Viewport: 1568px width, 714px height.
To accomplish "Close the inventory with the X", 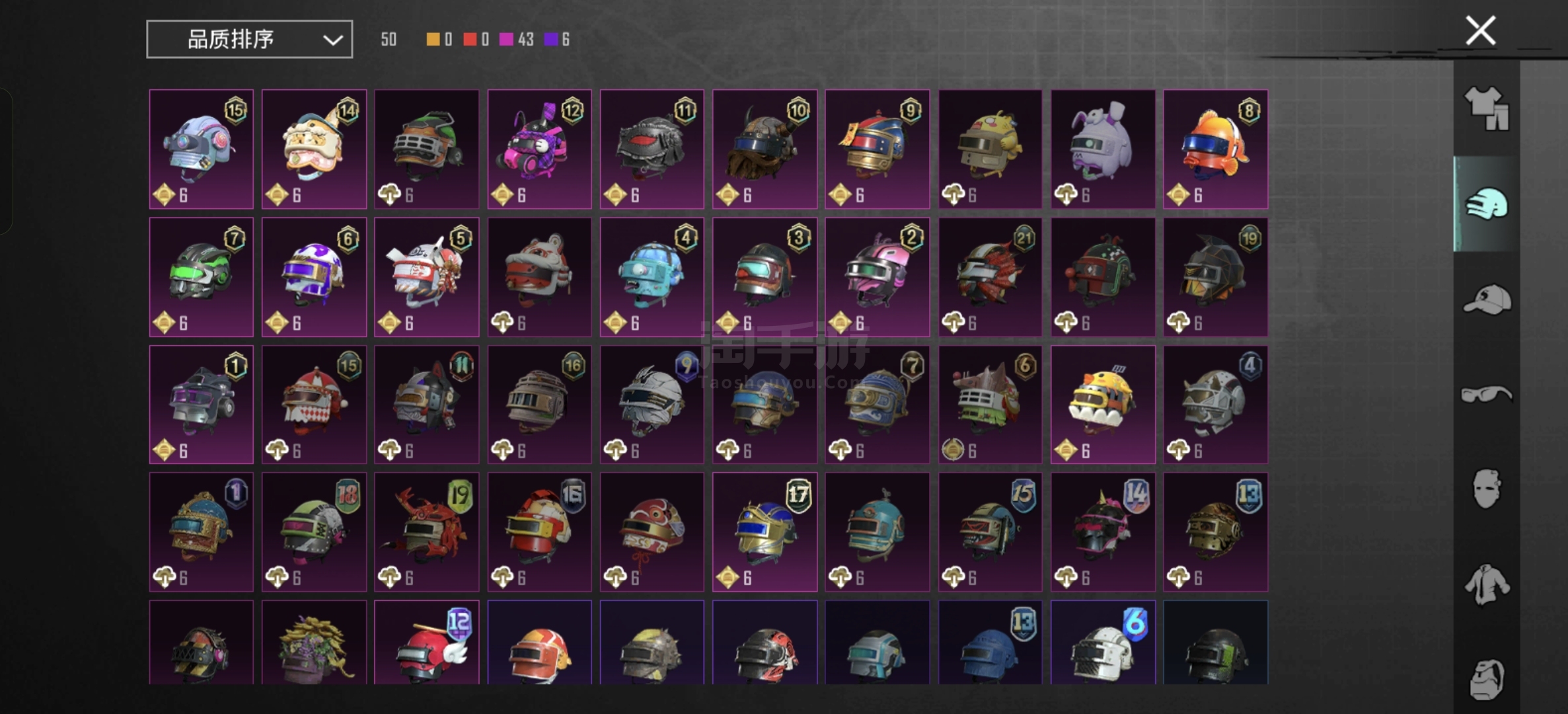I will tap(1480, 30).
